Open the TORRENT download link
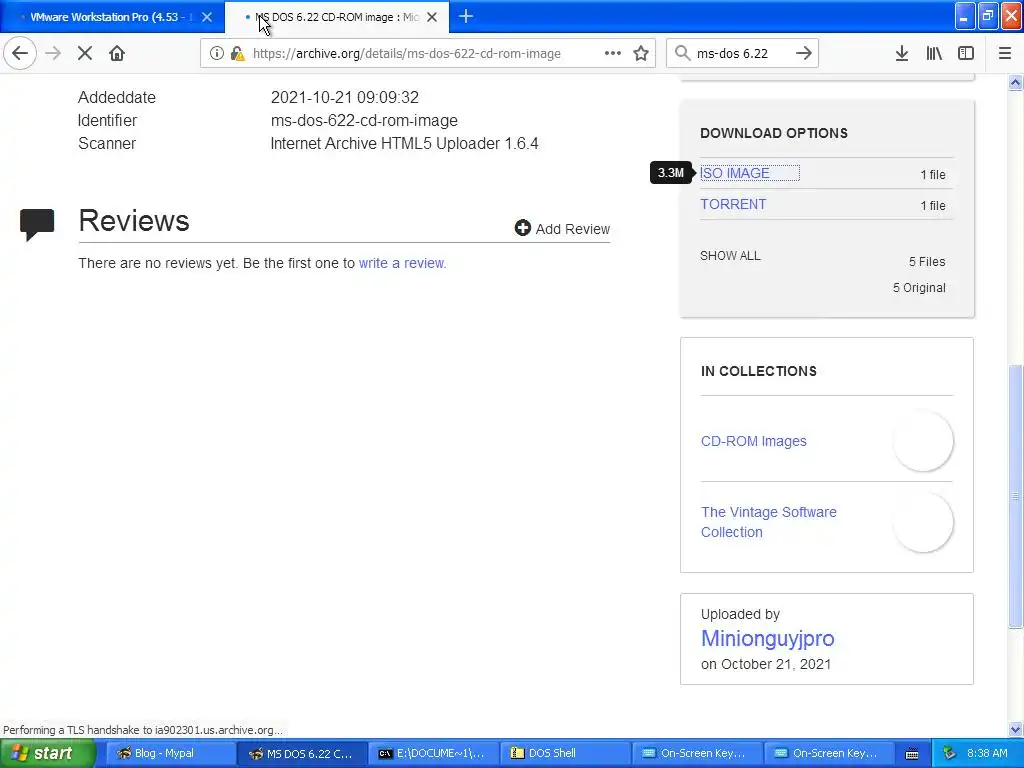The width and height of the screenshot is (1024, 768). pos(733,204)
